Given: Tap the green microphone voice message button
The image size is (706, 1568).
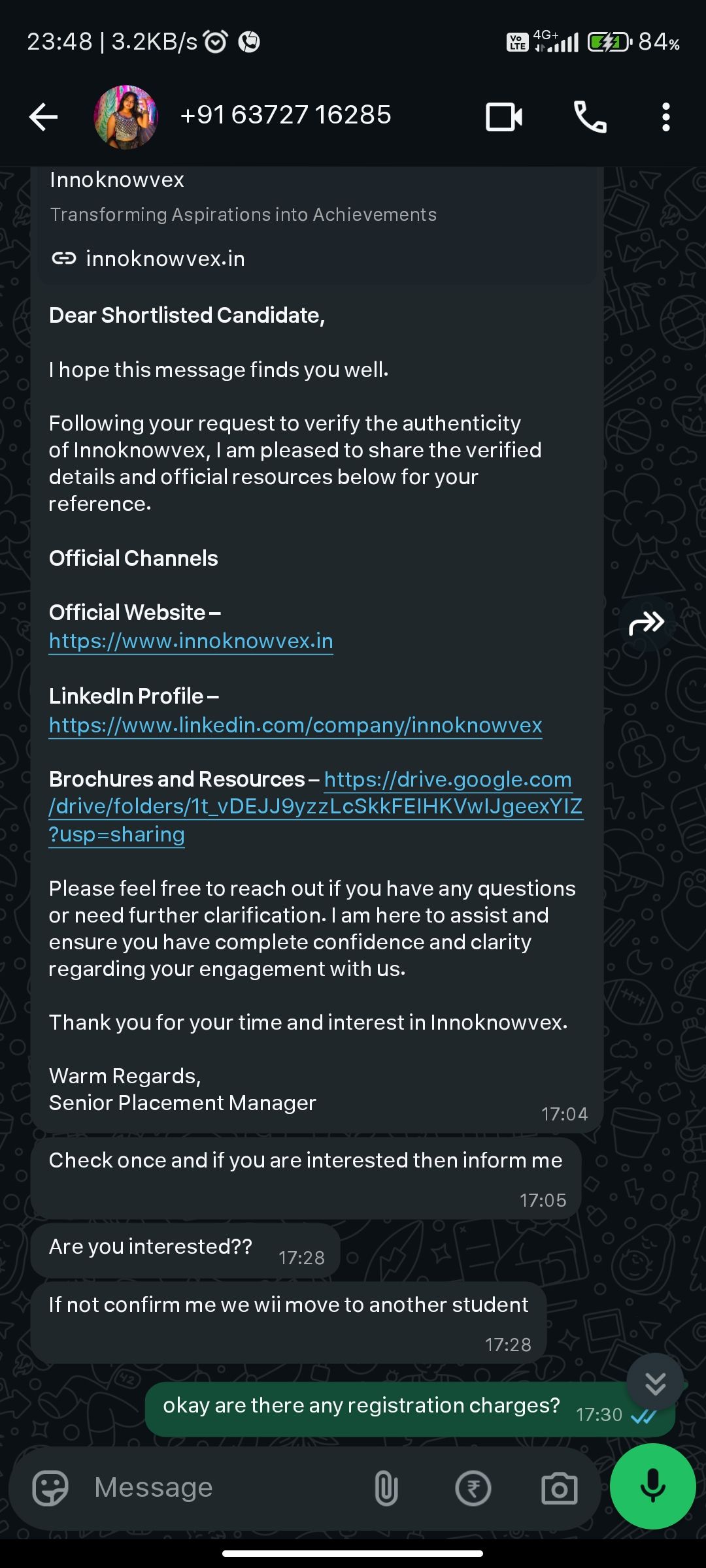Looking at the screenshot, I should point(652,1487).
